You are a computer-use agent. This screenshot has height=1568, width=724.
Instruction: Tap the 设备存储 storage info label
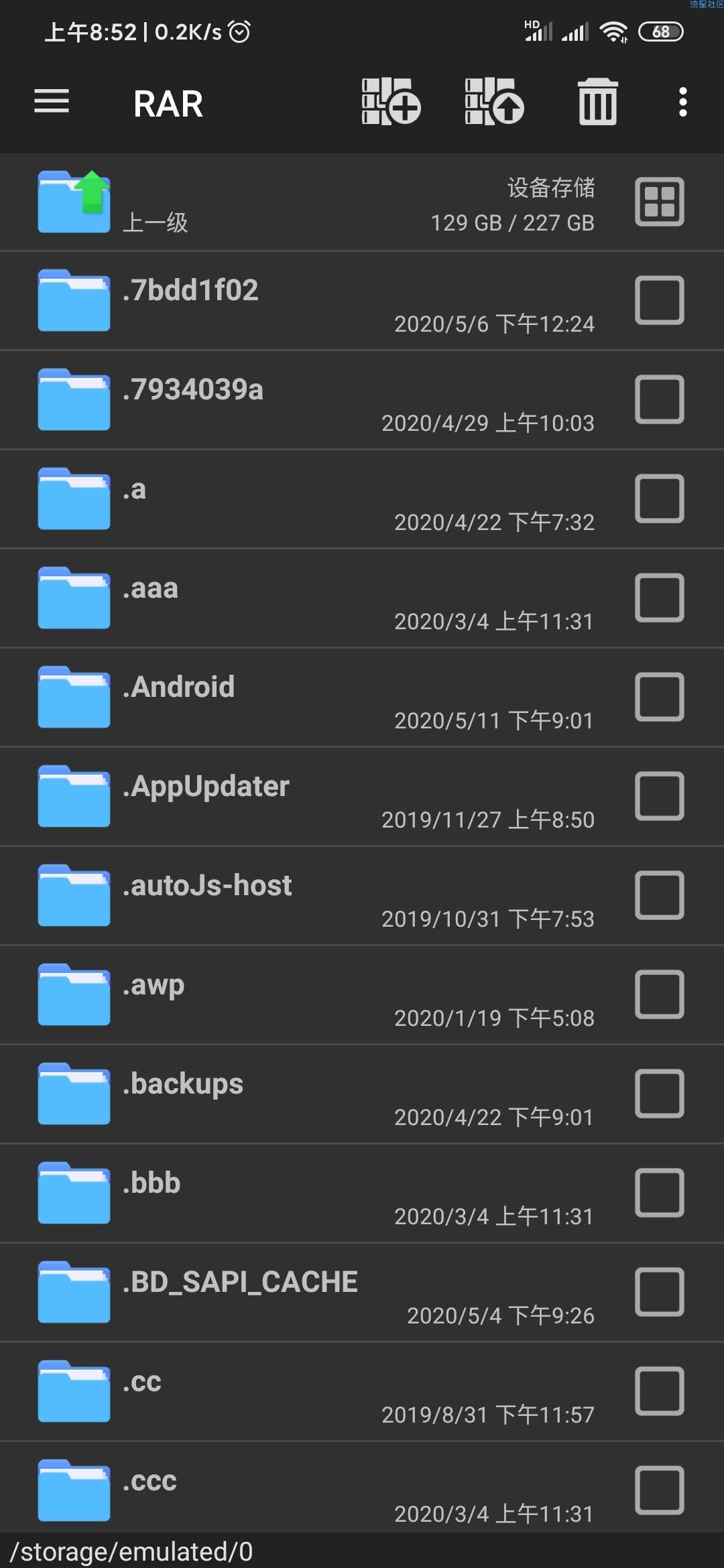tap(551, 188)
